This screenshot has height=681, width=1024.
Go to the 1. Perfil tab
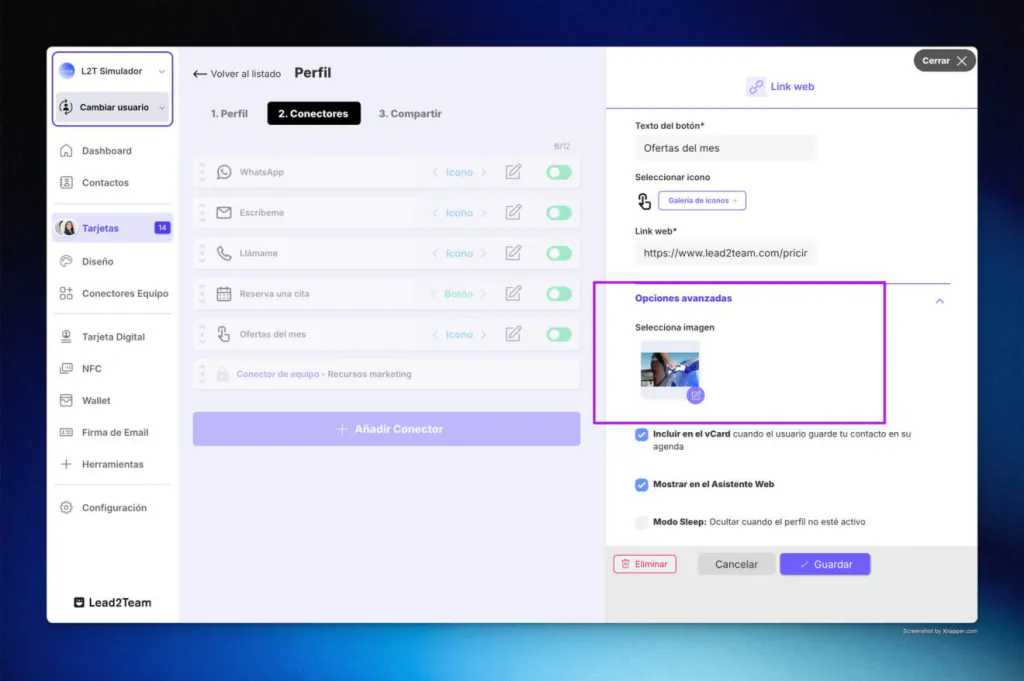[229, 114]
